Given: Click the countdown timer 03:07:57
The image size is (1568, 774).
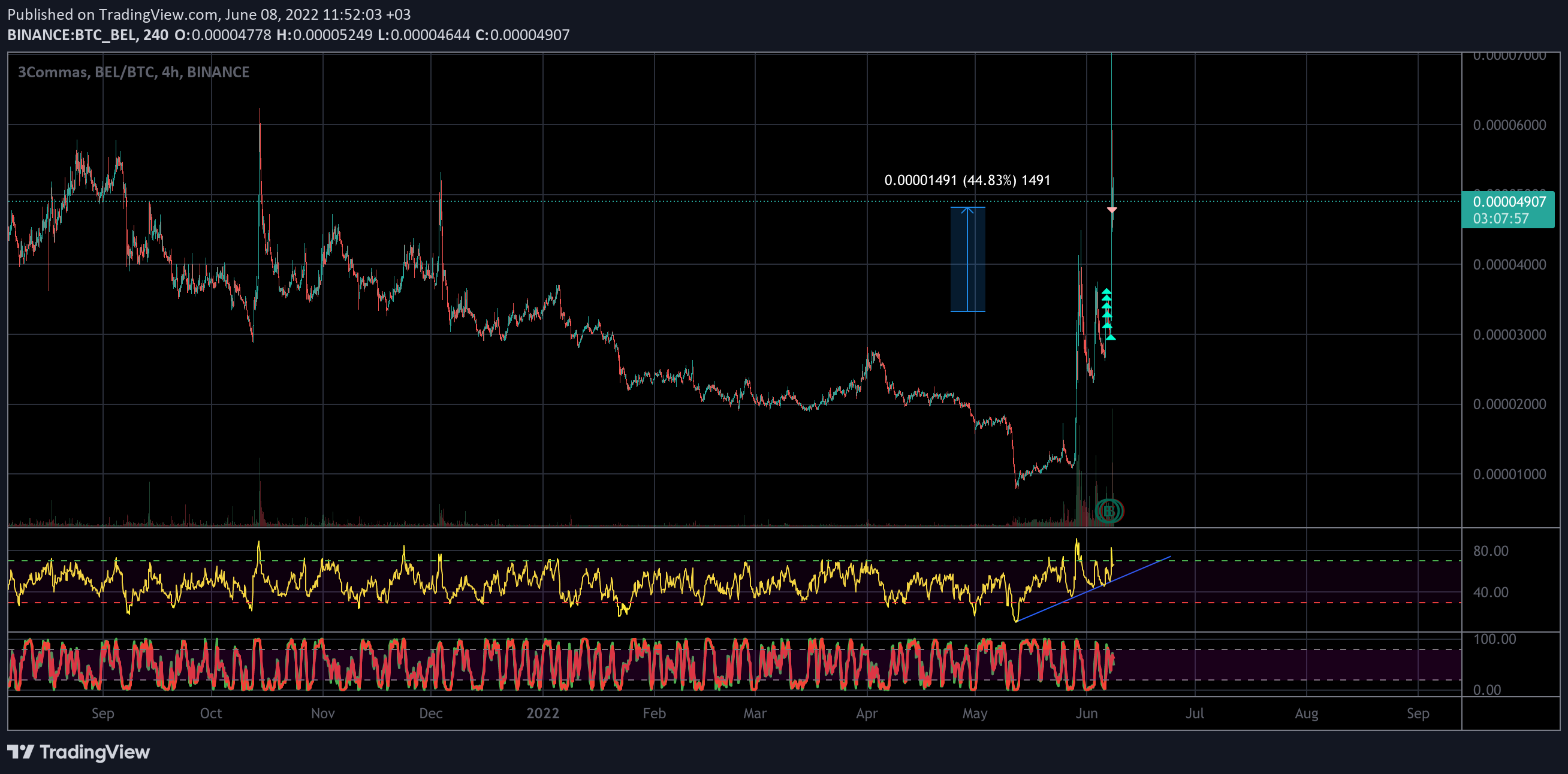Looking at the screenshot, I should click(1501, 219).
